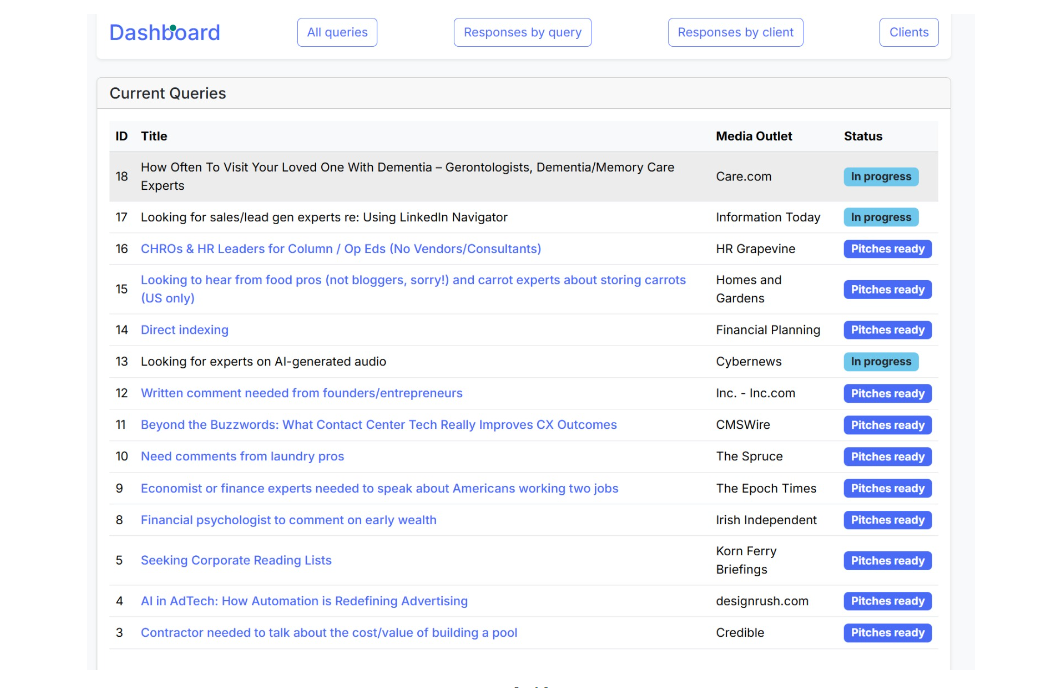Open the pool cost contractor query
The width and height of the screenshot is (1038, 688).
point(329,632)
